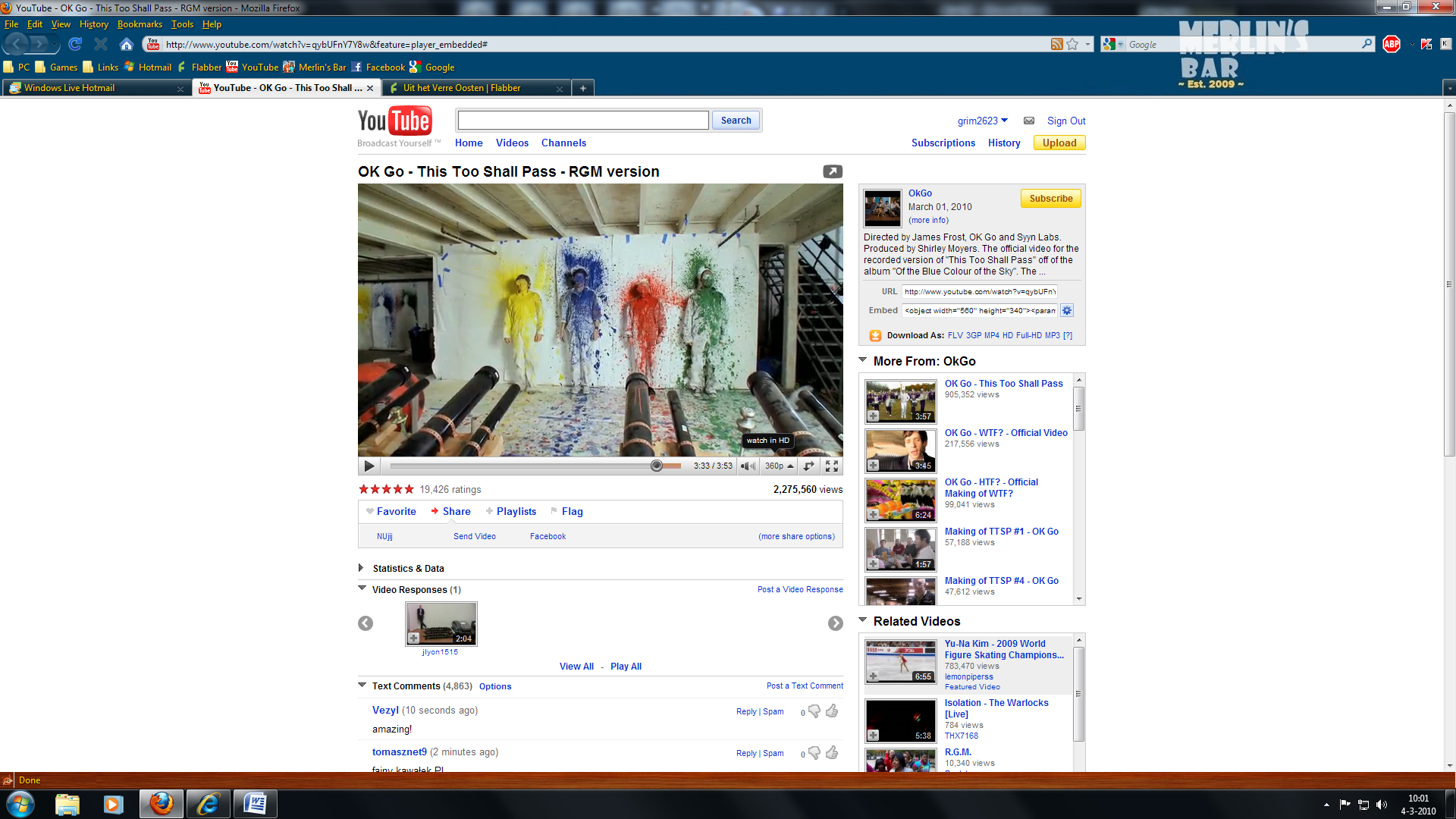Click the Adblock Plus ABP icon

[x=1392, y=44]
